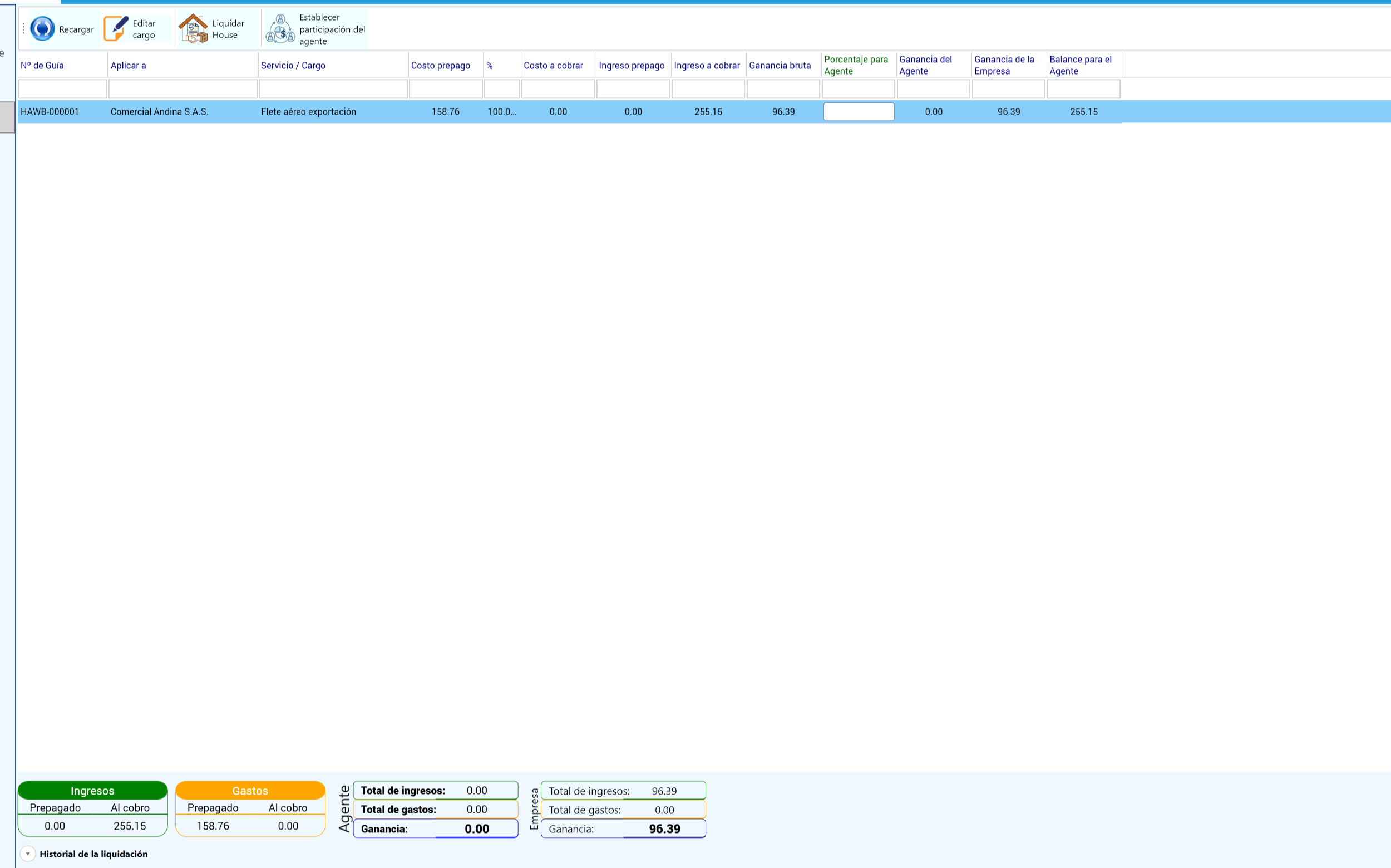Focus the Aplicar a filter field
This screenshot has height=868, width=1391.
coord(182,89)
